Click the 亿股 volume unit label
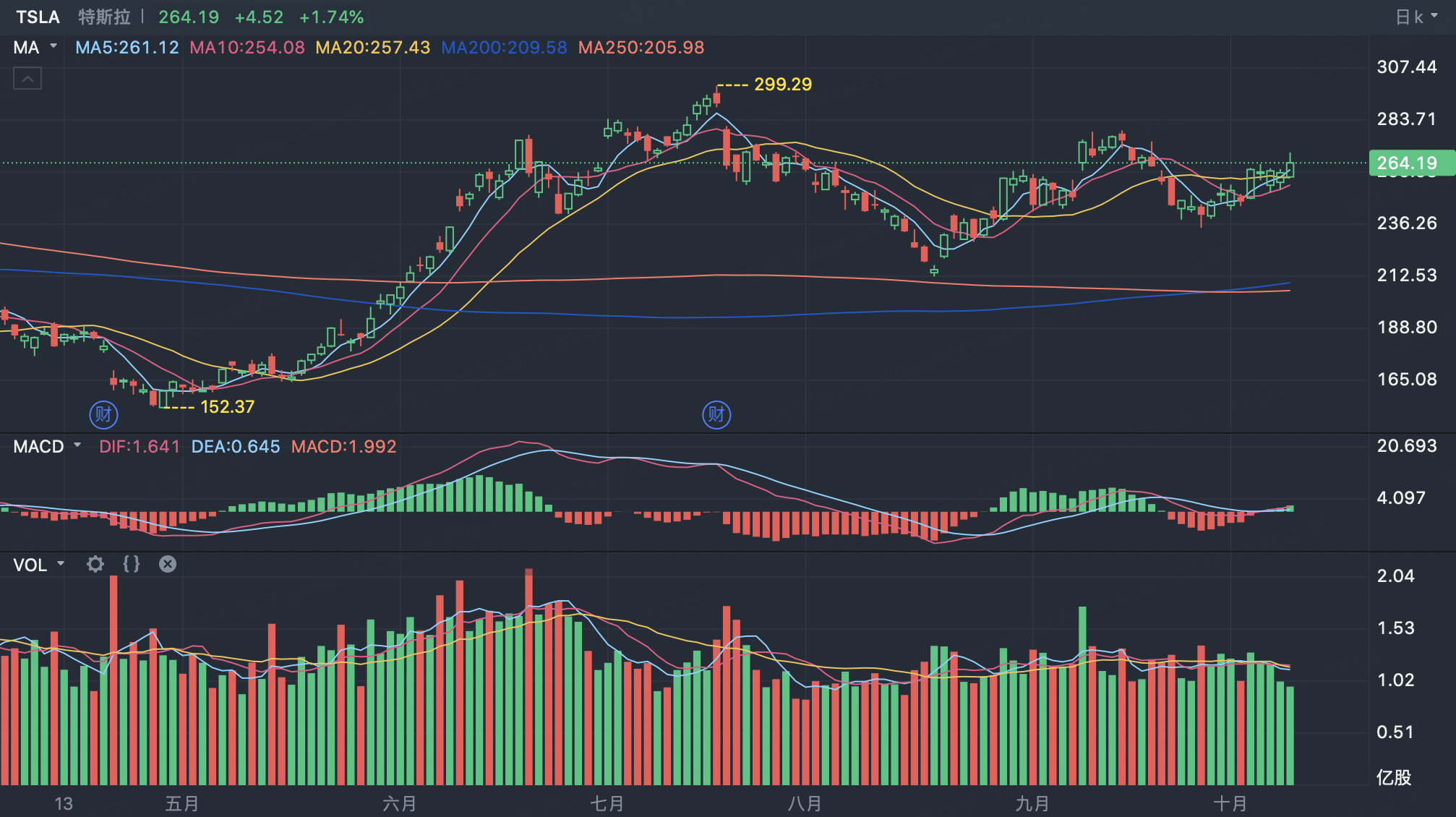 click(1394, 778)
